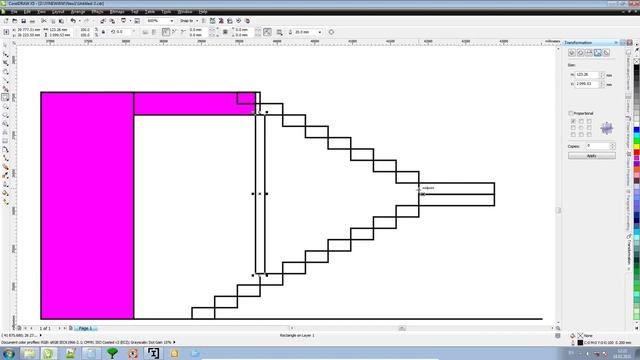Select the Shape tool
This screenshot has width=640, height=360.
point(6,54)
